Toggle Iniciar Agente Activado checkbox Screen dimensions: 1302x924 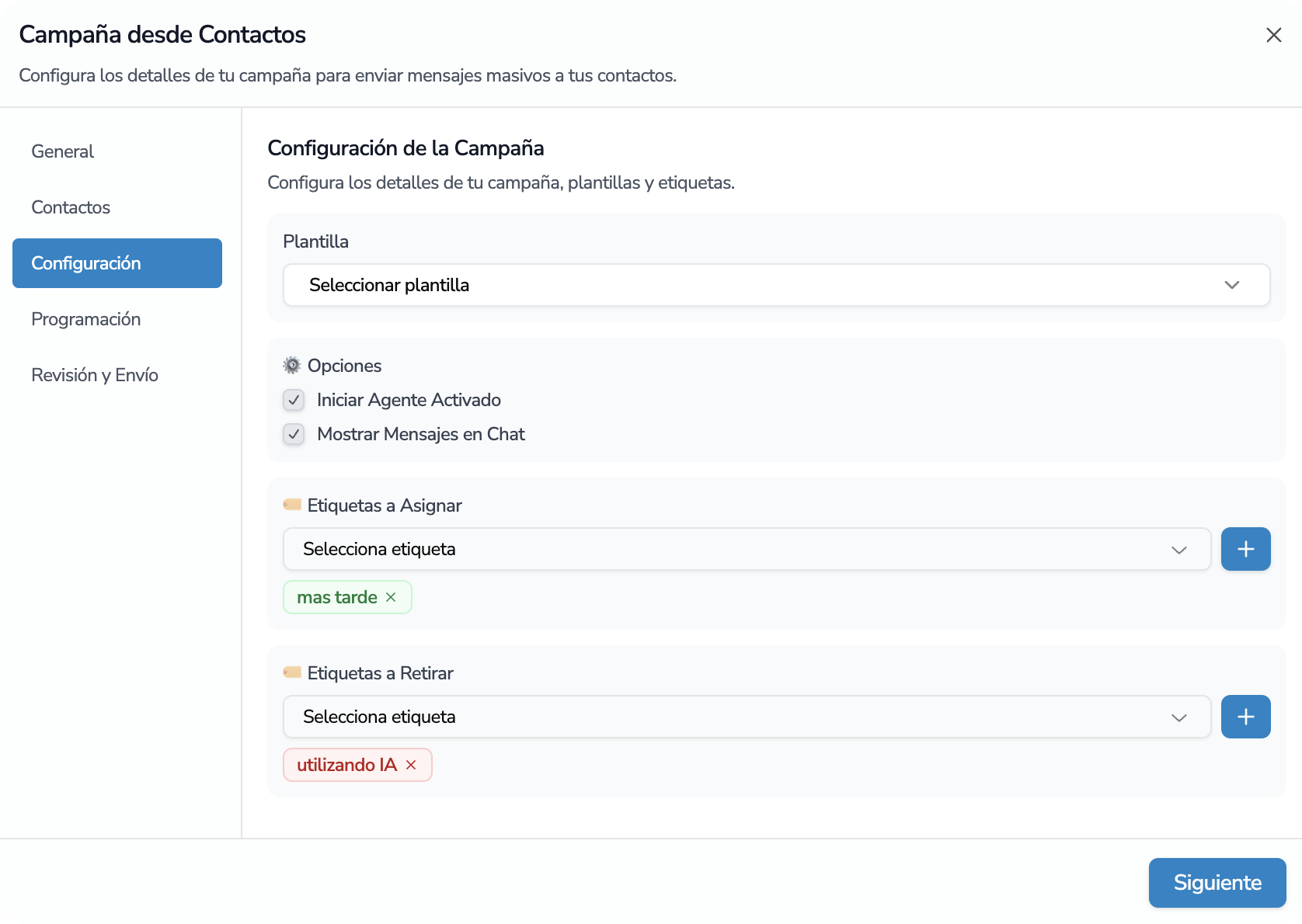294,400
